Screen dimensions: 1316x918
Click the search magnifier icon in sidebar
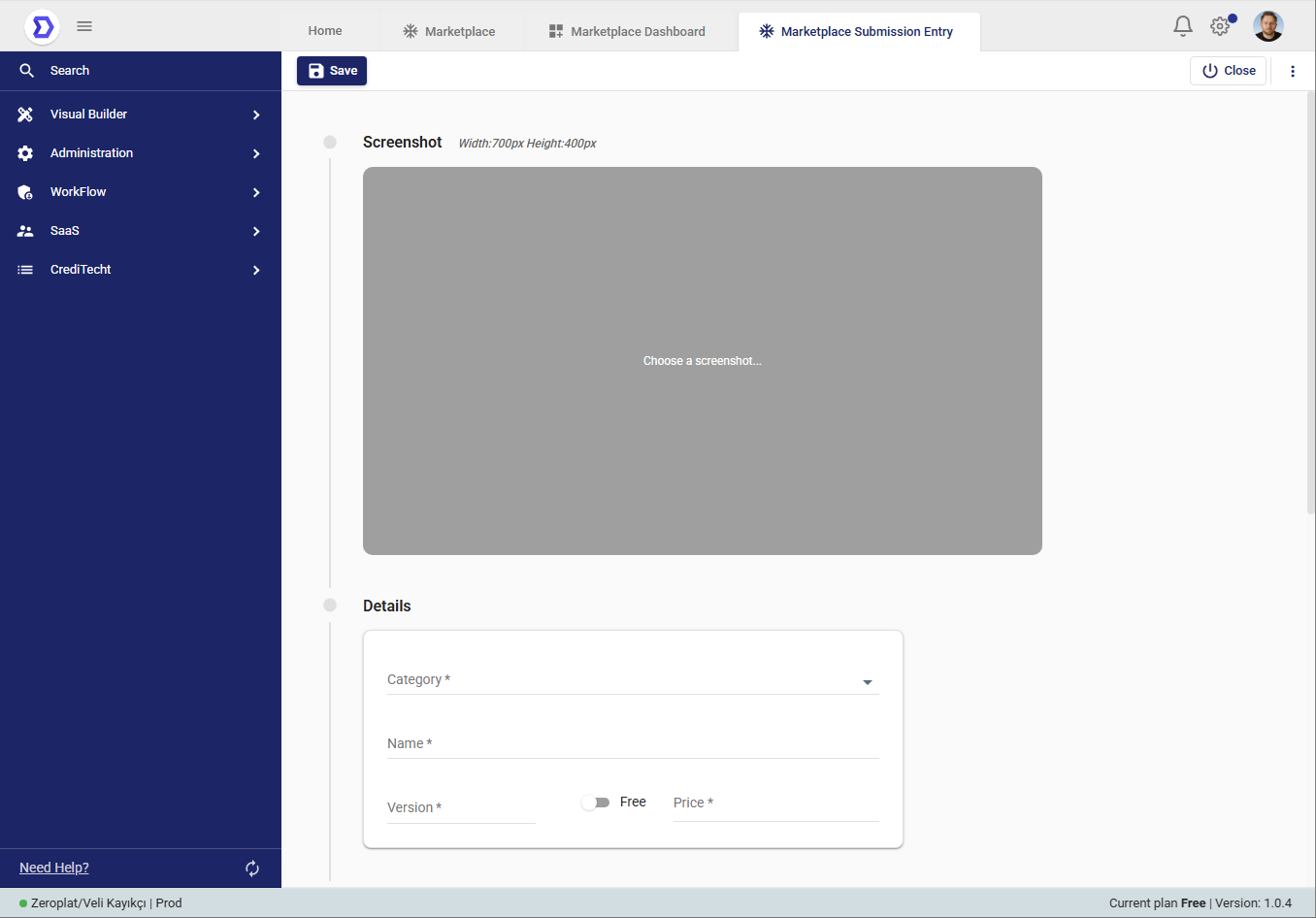[x=26, y=71]
